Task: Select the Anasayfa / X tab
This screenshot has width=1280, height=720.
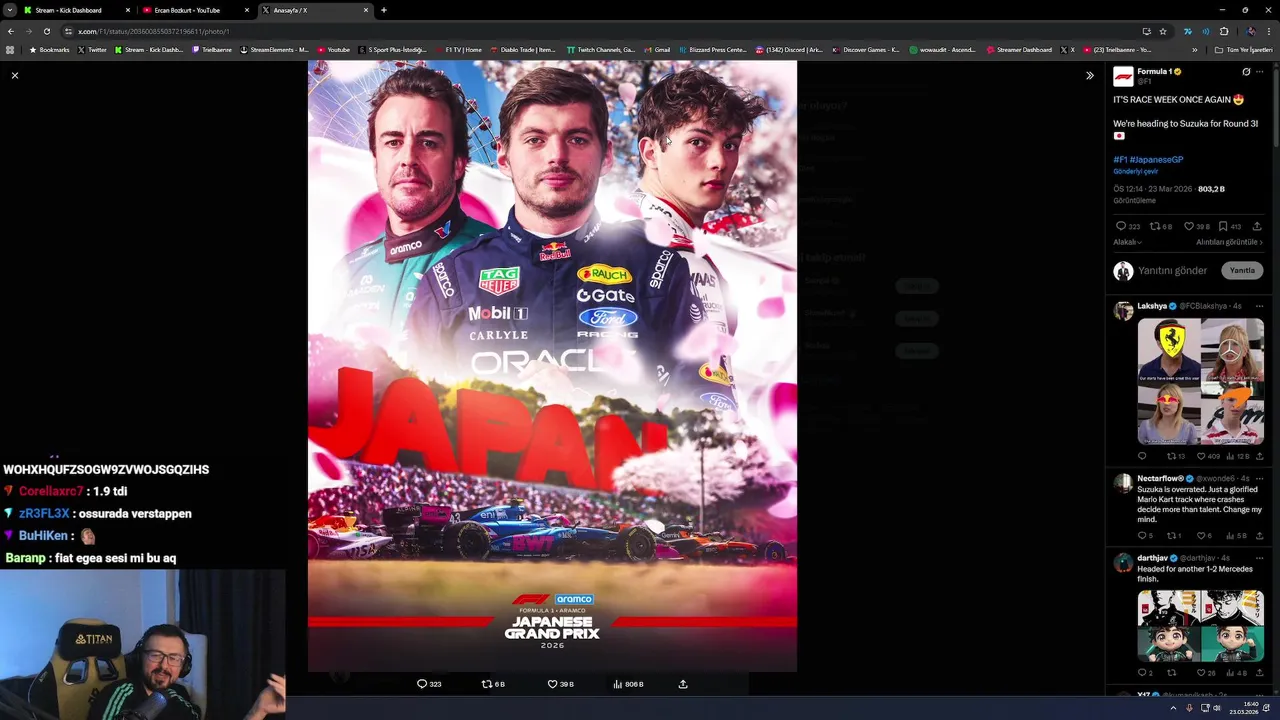Action: click(x=314, y=10)
